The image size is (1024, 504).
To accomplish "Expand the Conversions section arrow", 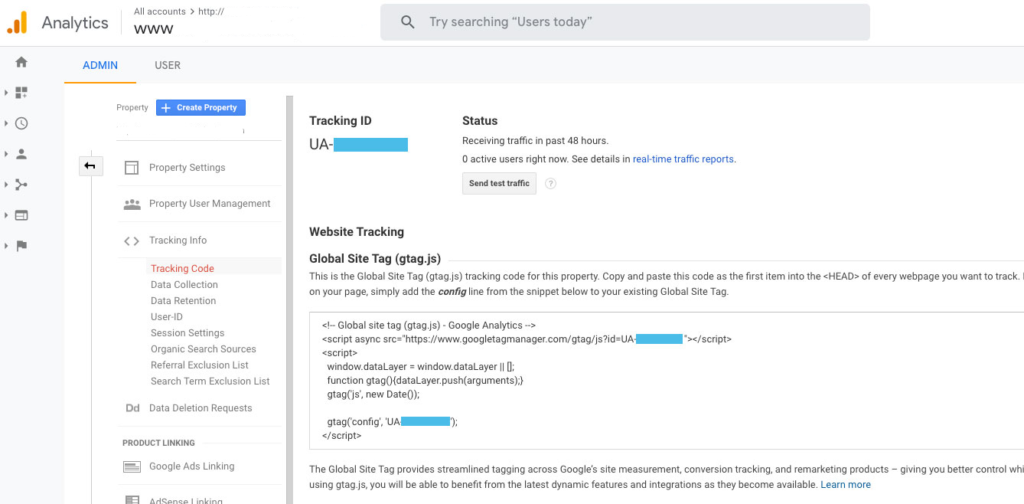I will 6,246.
